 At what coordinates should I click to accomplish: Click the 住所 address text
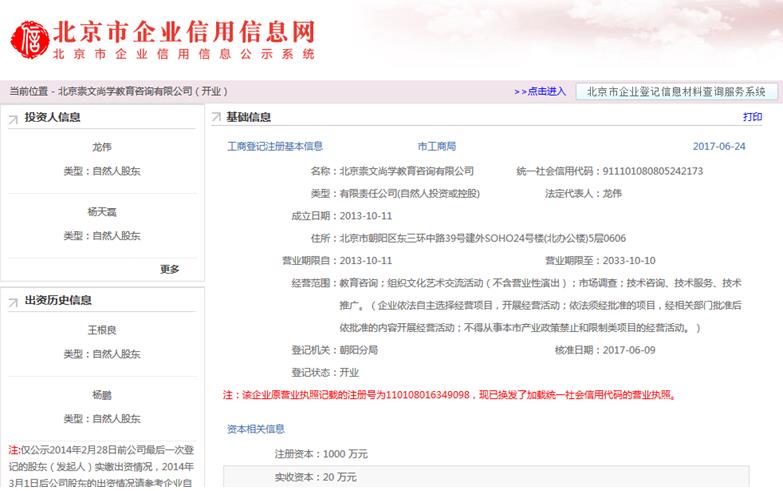482,238
